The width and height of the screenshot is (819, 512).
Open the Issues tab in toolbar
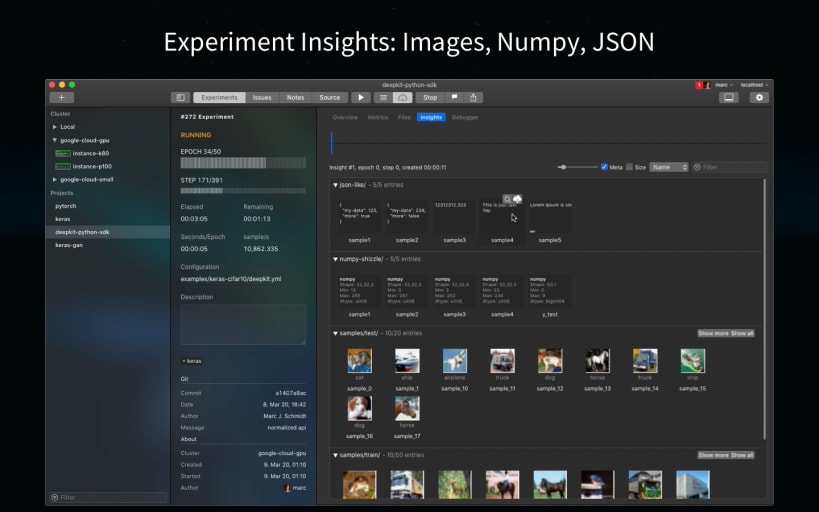[x=262, y=98]
